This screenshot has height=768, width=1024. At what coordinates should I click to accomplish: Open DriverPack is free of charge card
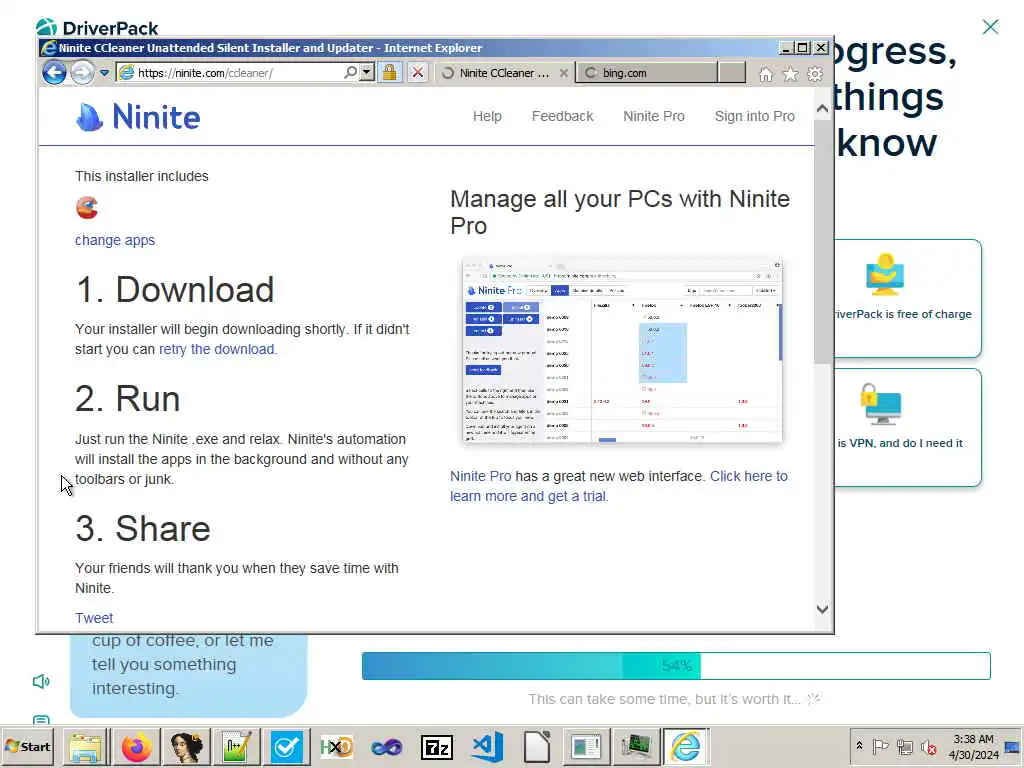908,298
